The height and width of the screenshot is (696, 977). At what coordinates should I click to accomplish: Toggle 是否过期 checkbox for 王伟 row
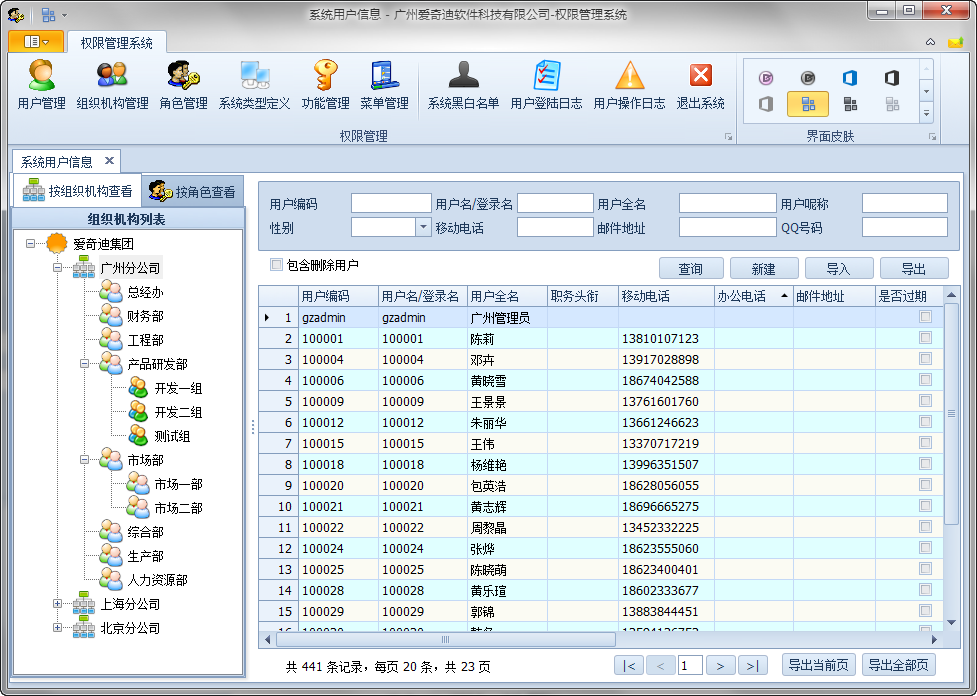coord(925,443)
